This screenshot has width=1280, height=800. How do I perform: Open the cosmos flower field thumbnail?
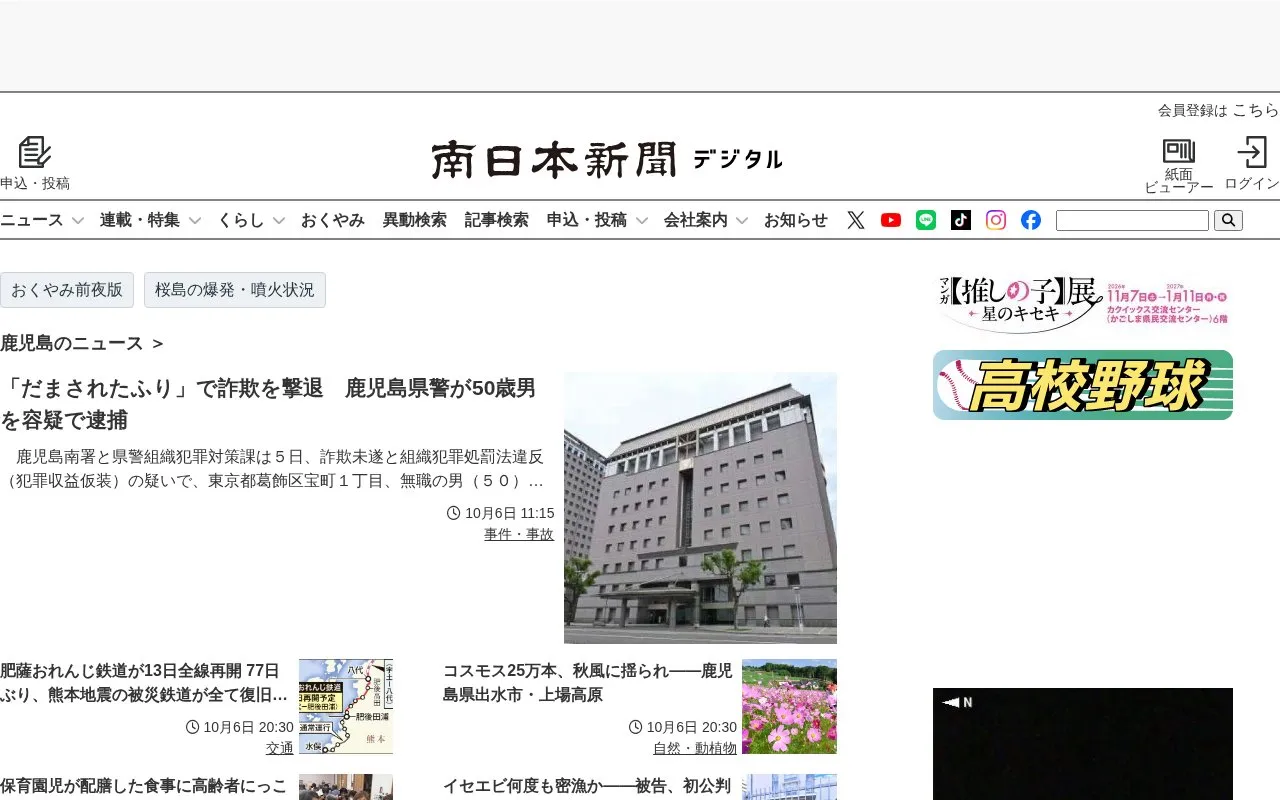(x=789, y=706)
